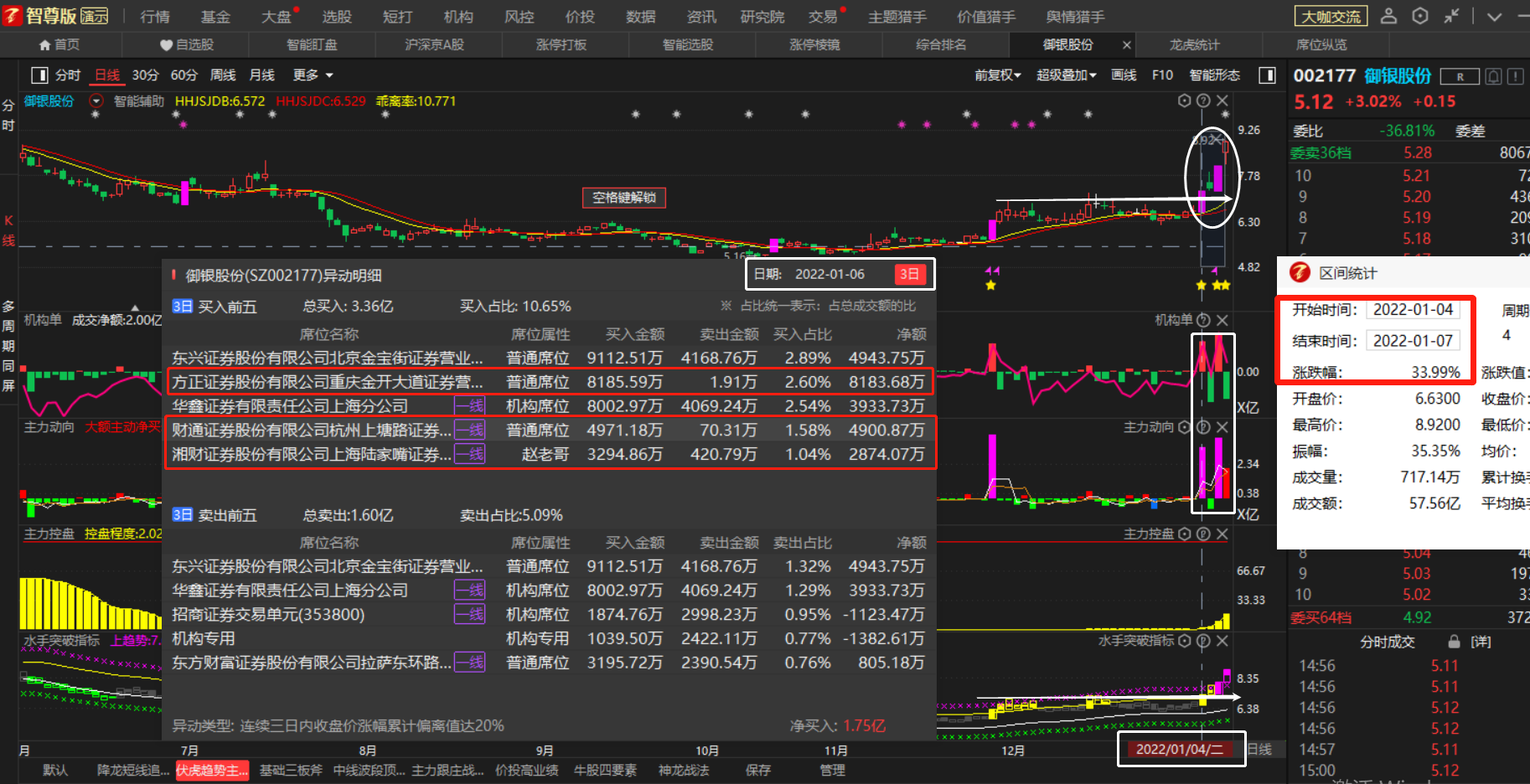The image size is (1530, 784).
Task: Close the 御银股份 tab
Action: click(1126, 45)
